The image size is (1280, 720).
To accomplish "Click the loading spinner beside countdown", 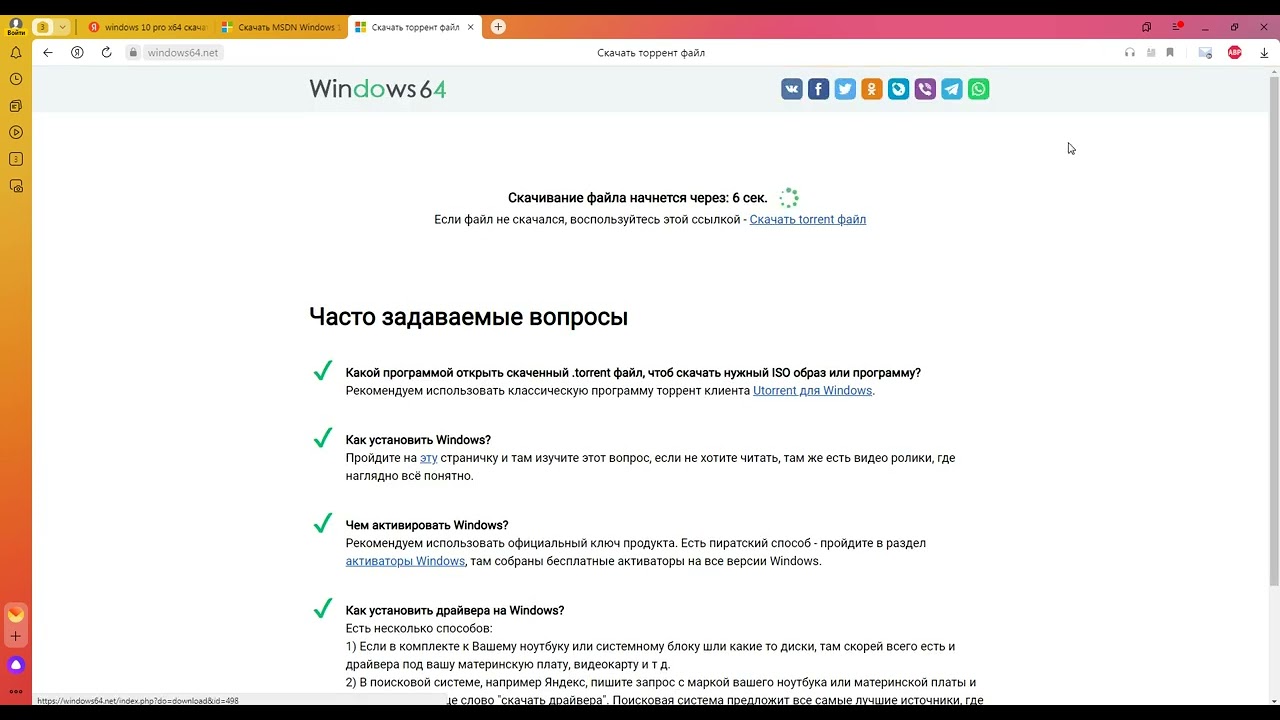I will [x=789, y=198].
